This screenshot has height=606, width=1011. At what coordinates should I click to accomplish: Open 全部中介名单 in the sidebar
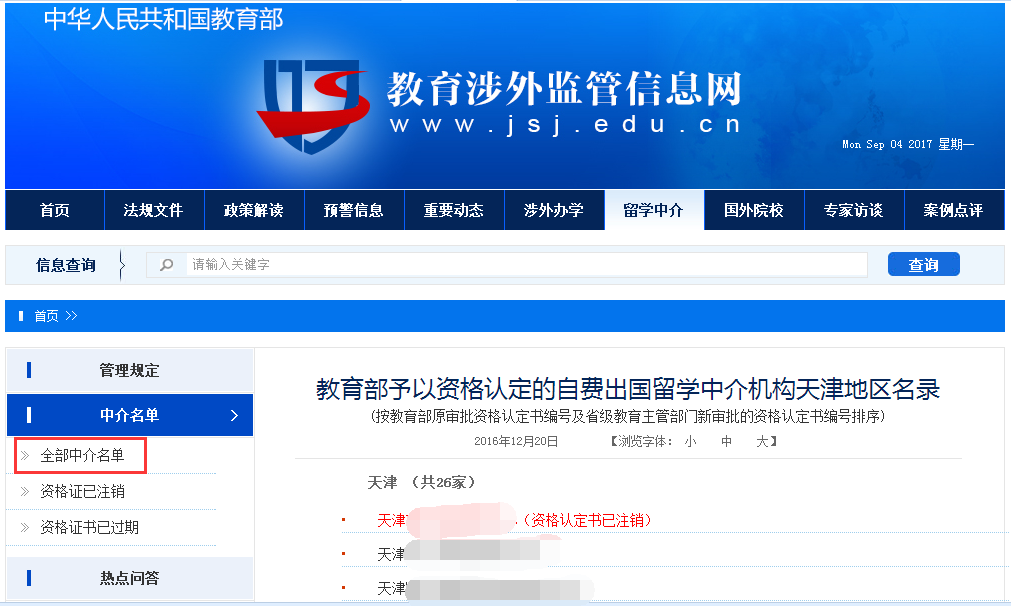pyautogui.click(x=82, y=456)
